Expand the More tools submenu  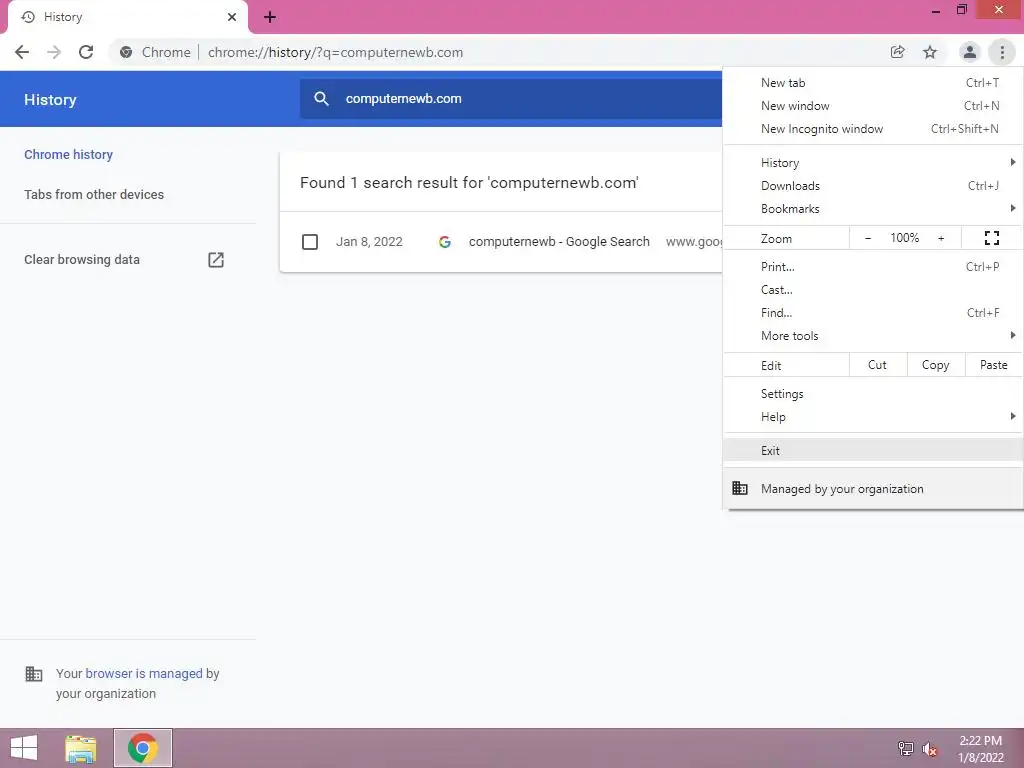coord(873,336)
